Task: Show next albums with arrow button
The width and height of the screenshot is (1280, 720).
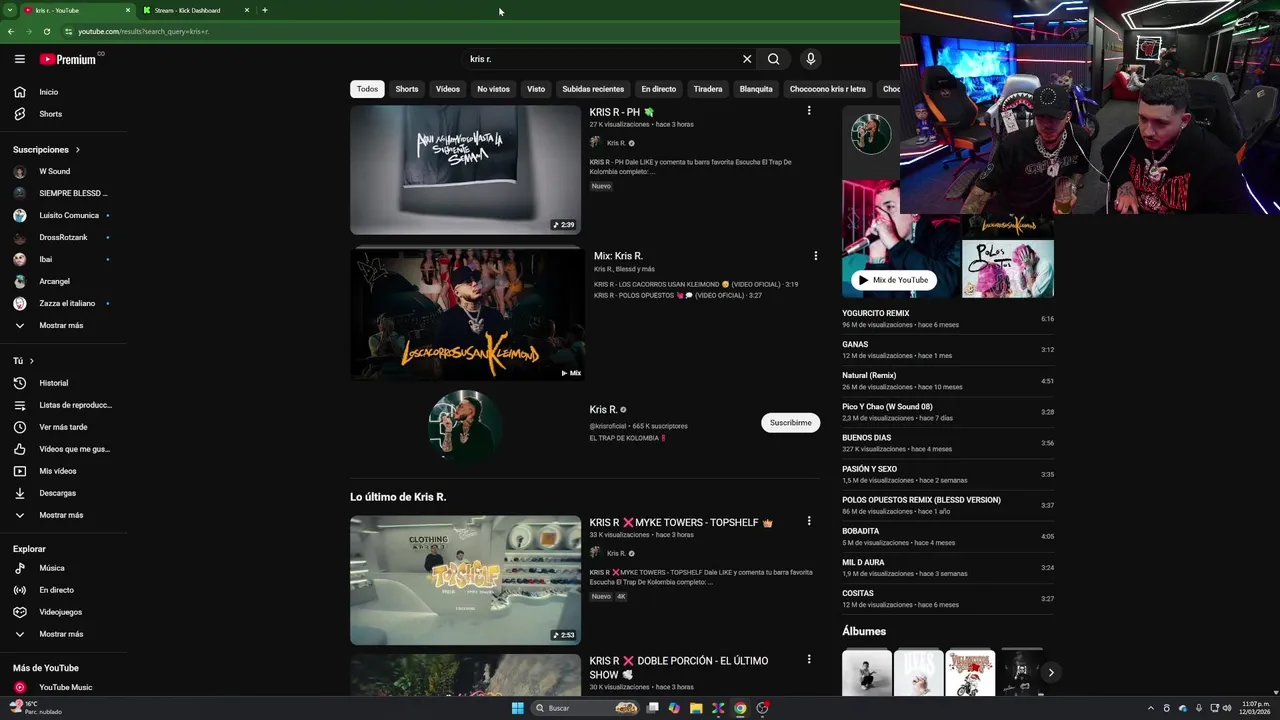Action: (1050, 673)
